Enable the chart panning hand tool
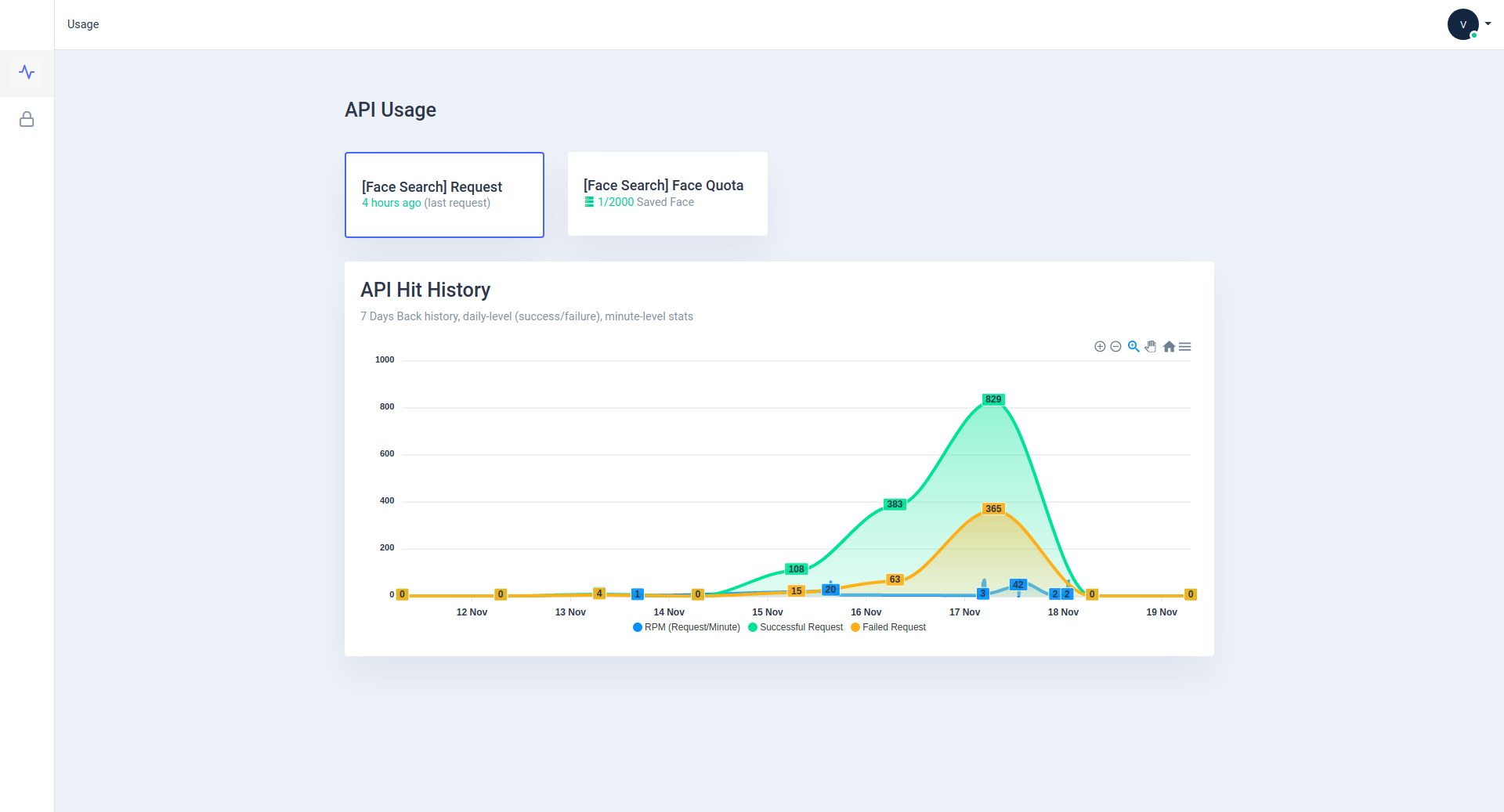1504x812 pixels. (1151, 346)
